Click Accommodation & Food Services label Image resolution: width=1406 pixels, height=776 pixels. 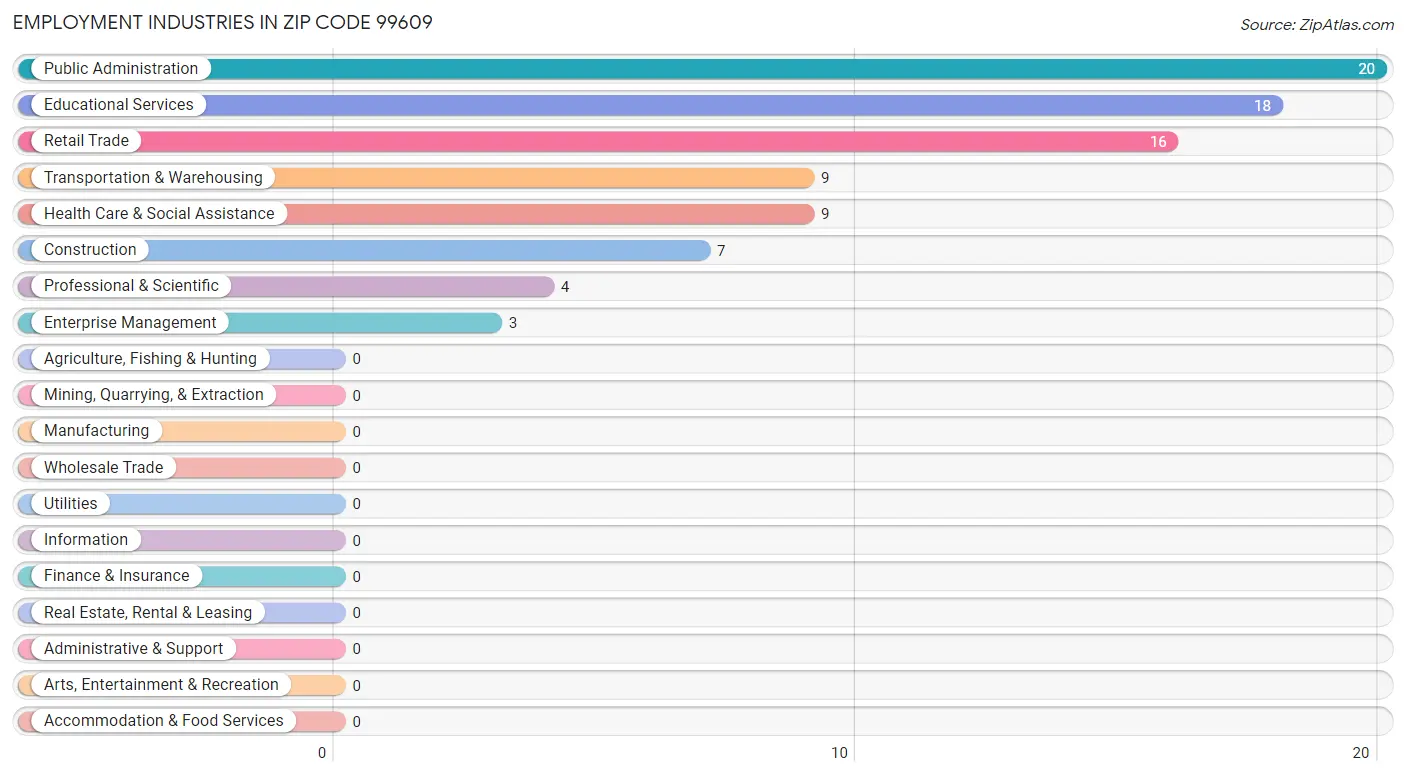point(164,721)
